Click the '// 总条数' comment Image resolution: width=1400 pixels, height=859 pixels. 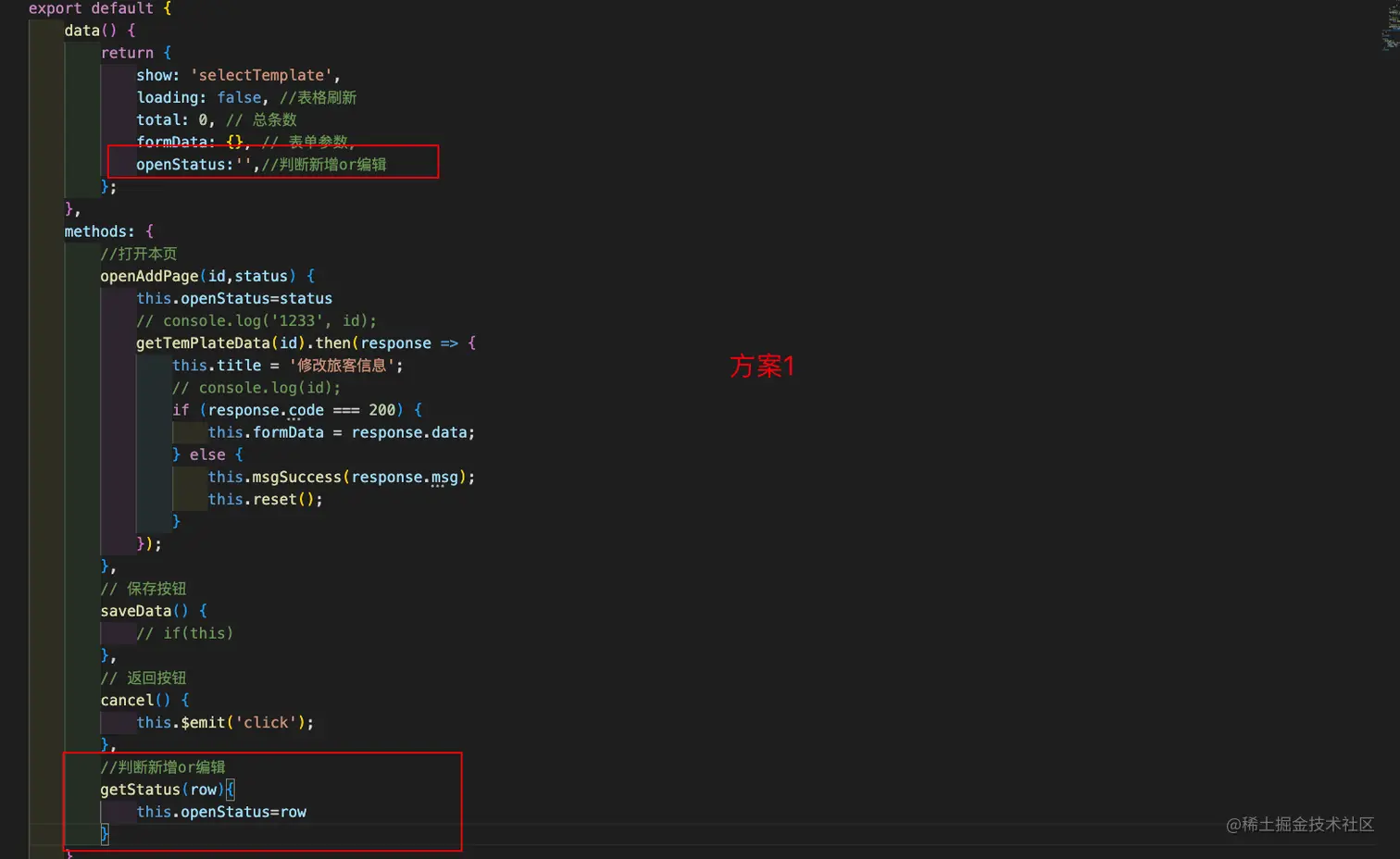point(261,119)
